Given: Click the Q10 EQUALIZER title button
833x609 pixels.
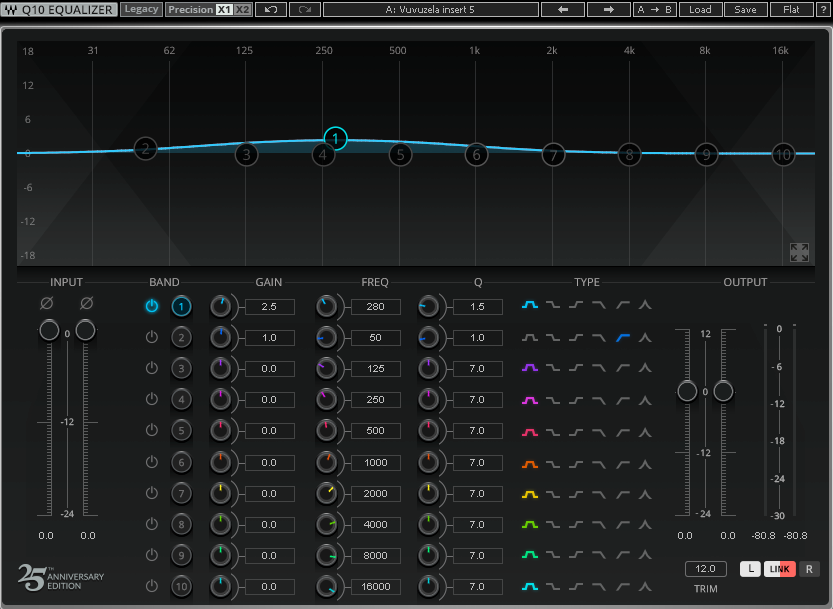Looking at the screenshot, I should click(59, 10).
